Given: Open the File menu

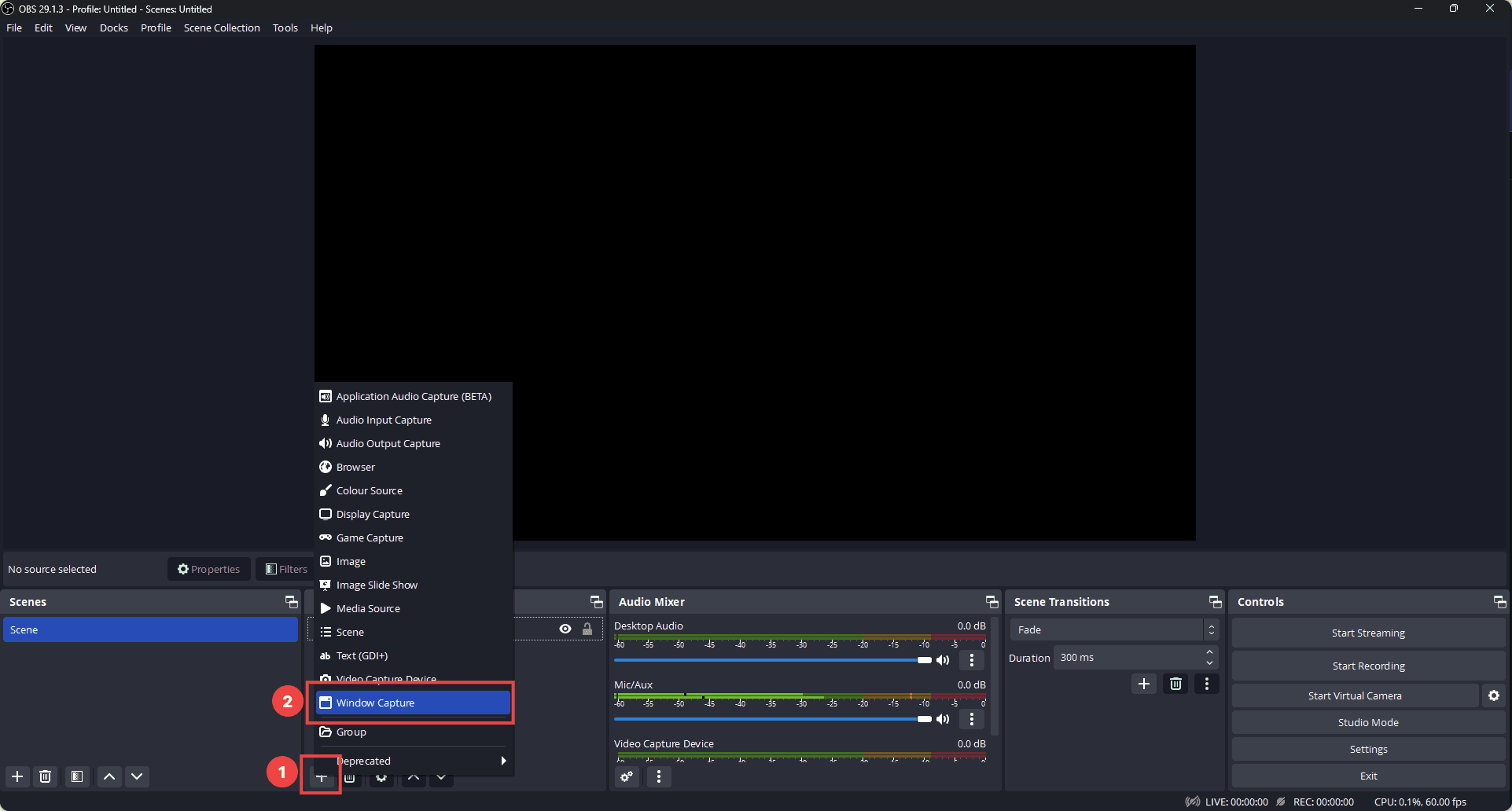Looking at the screenshot, I should (x=14, y=28).
